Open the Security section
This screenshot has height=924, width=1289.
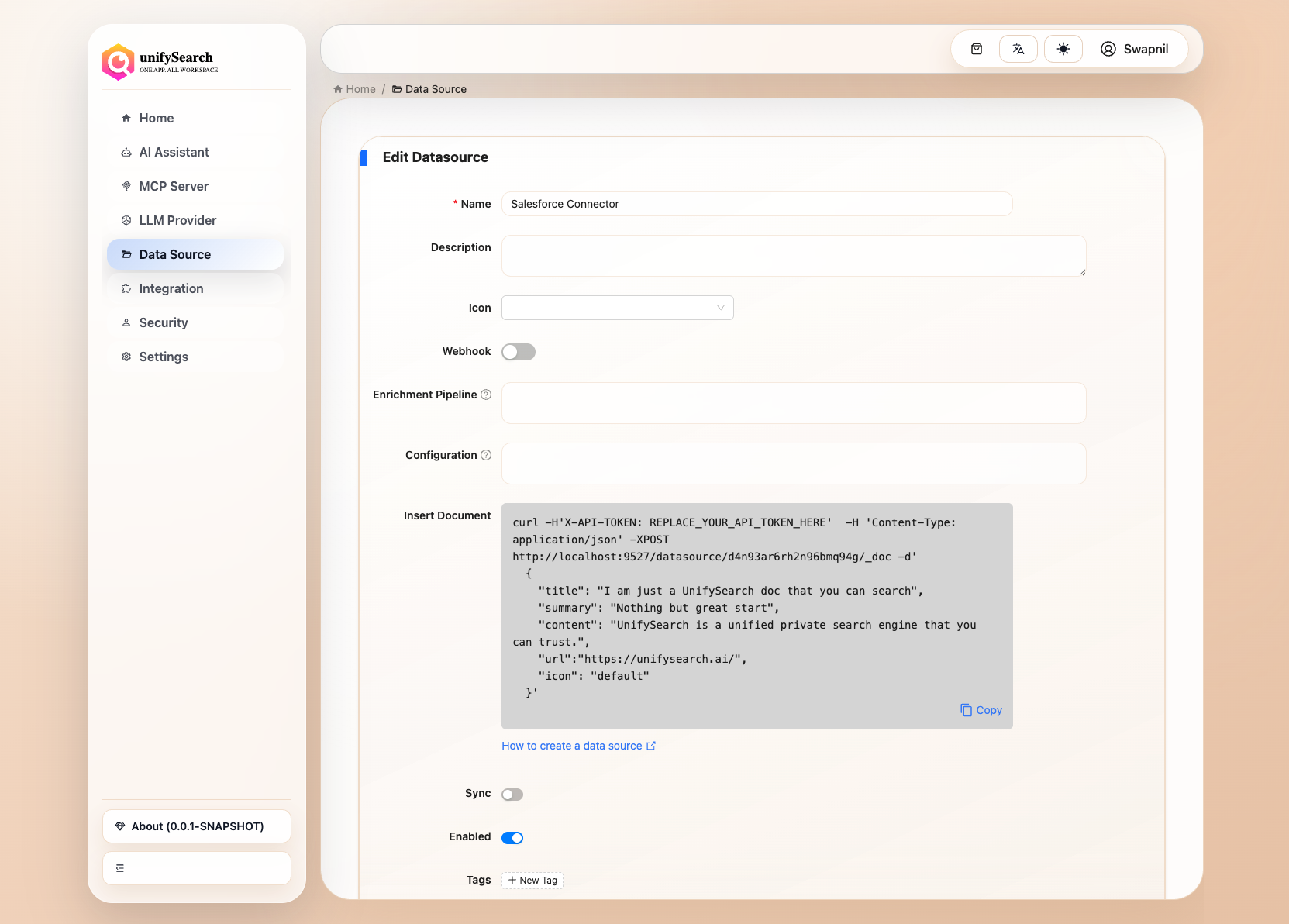tap(163, 322)
